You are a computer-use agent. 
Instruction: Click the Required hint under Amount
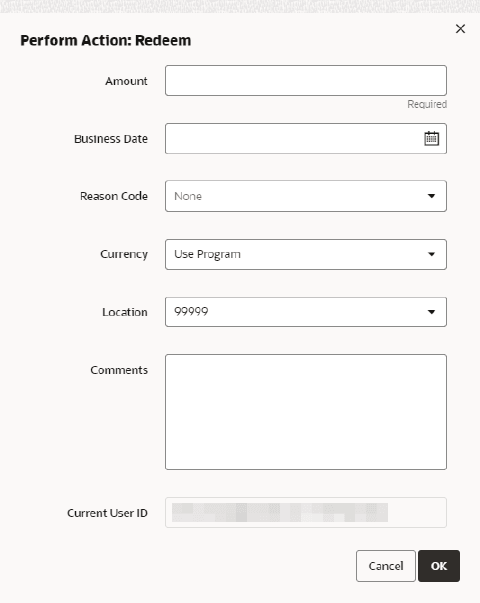pyautogui.click(x=427, y=104)
